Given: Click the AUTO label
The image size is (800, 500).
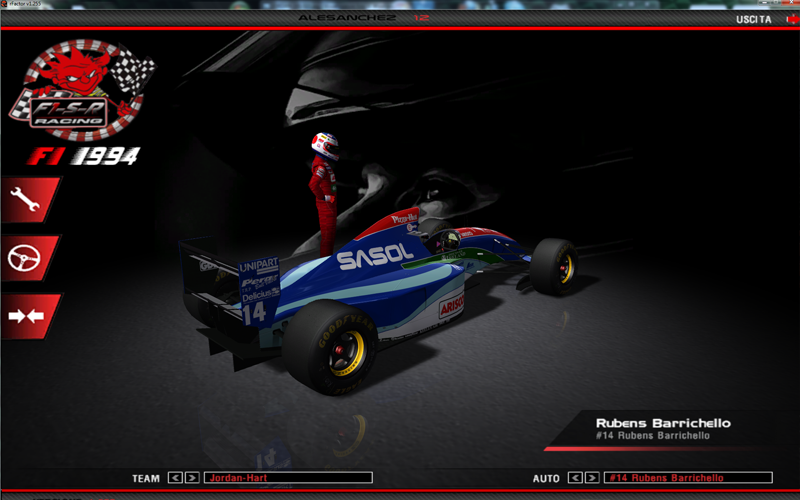Looking at the screenshot, I should [x=546, y=478].
